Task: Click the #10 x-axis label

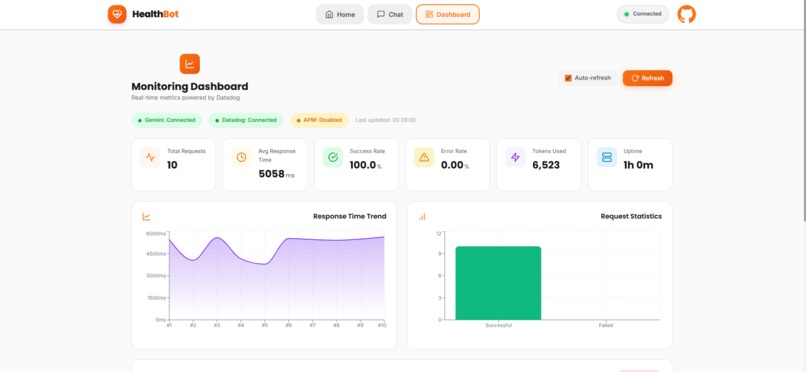Action: tap(381, 325)
